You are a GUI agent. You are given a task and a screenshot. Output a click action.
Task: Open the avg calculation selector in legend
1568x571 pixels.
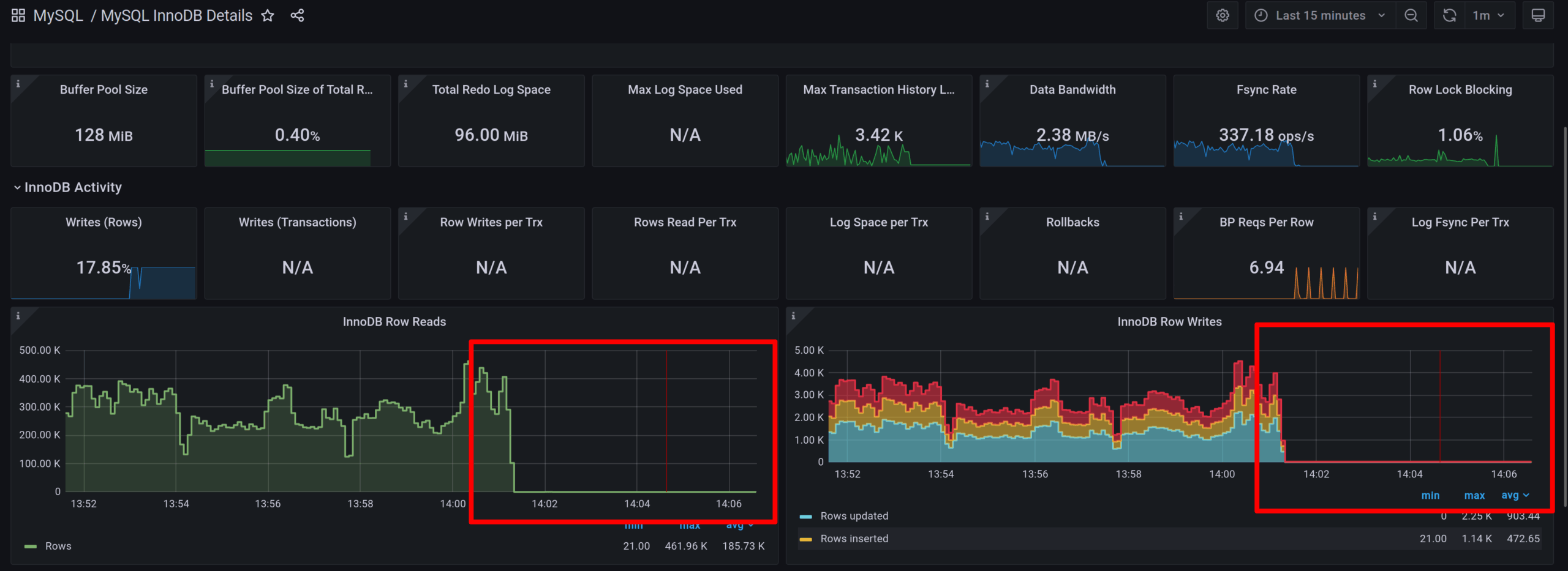pos(1515,495)
